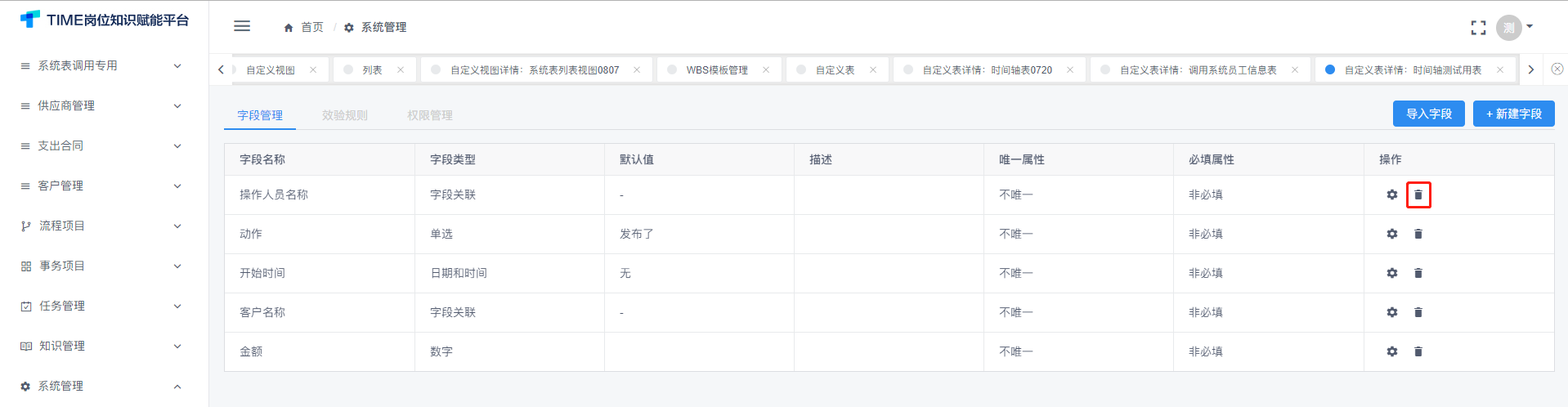Expand the 客户管理 sidebar menu
The image size is (1568, 407).
pos(104,186)
